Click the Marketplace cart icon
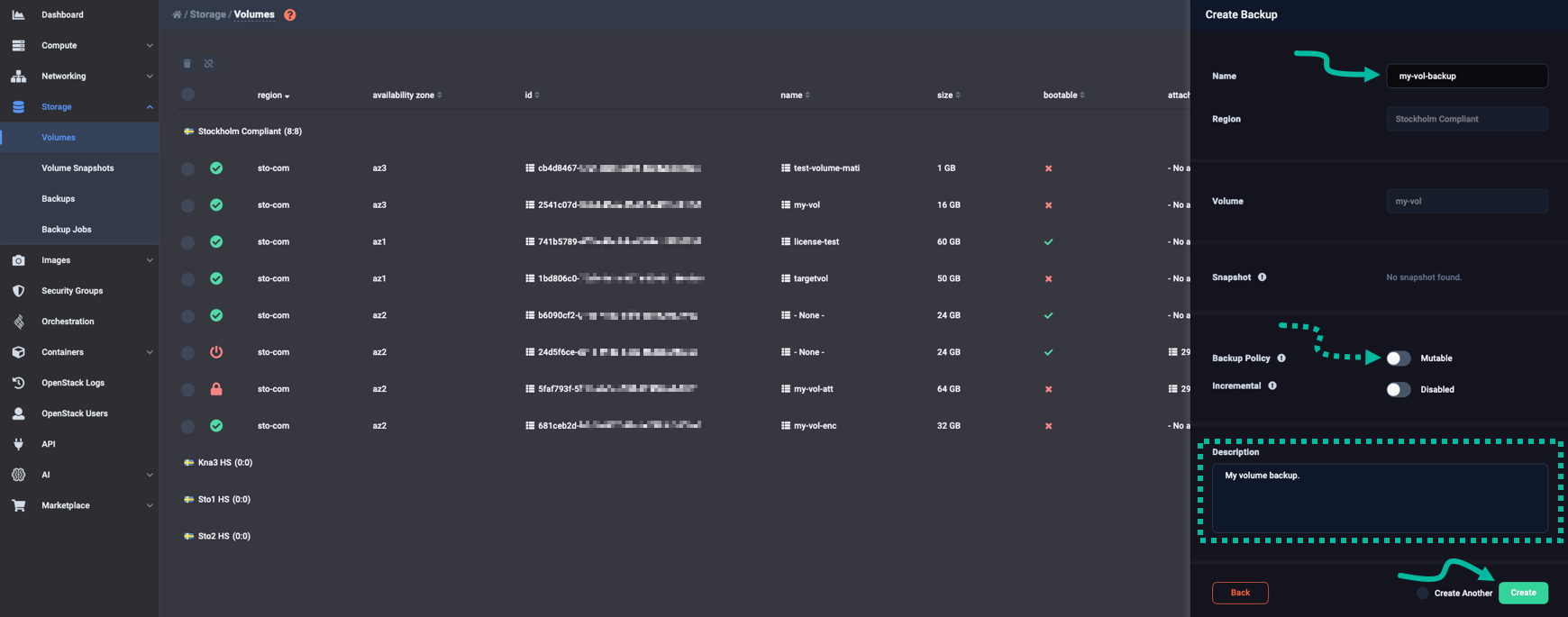 [18, 505]
